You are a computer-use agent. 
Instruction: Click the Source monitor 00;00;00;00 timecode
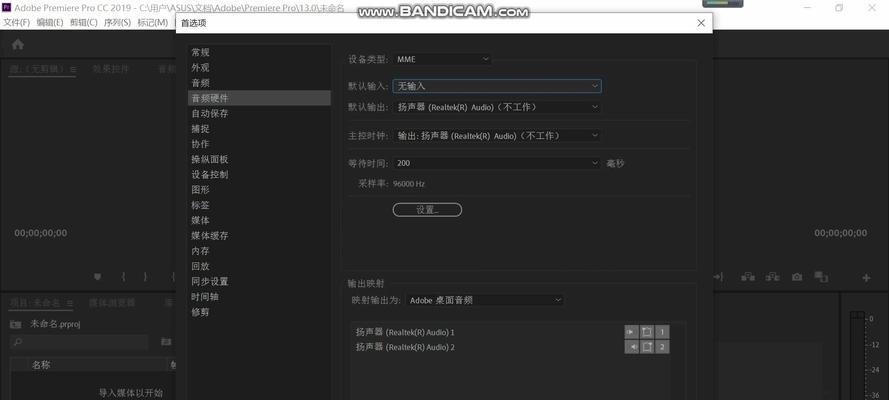(x=40, y=233)
